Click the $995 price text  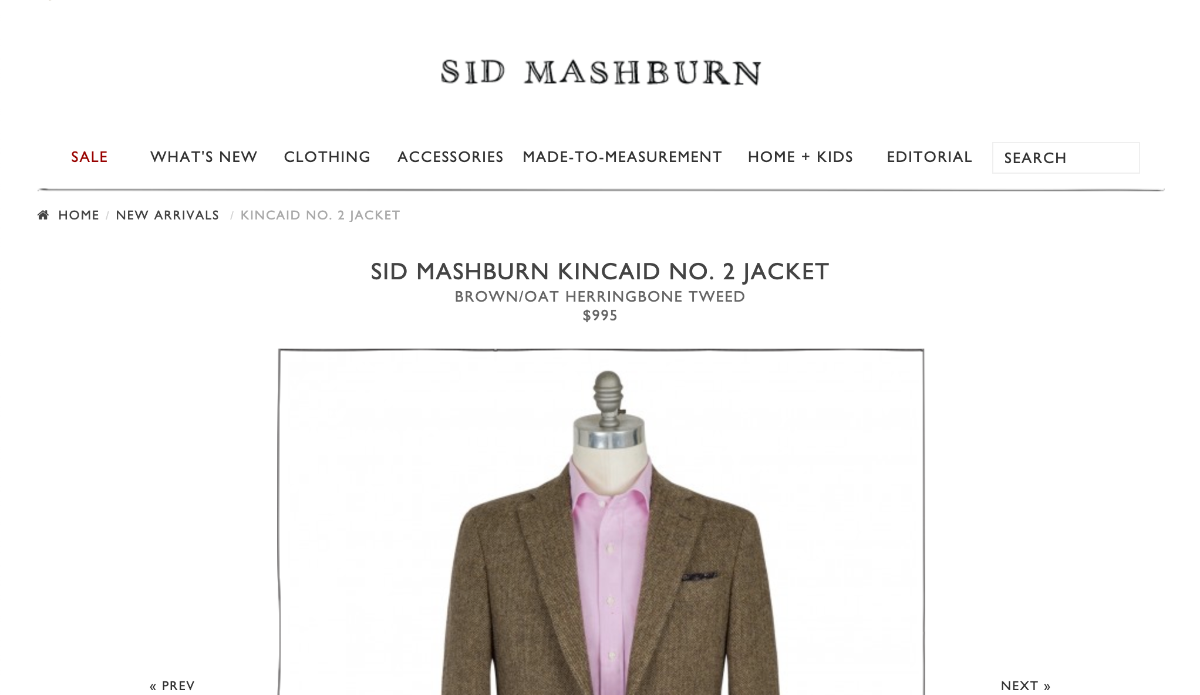click(x=600, y=316)
